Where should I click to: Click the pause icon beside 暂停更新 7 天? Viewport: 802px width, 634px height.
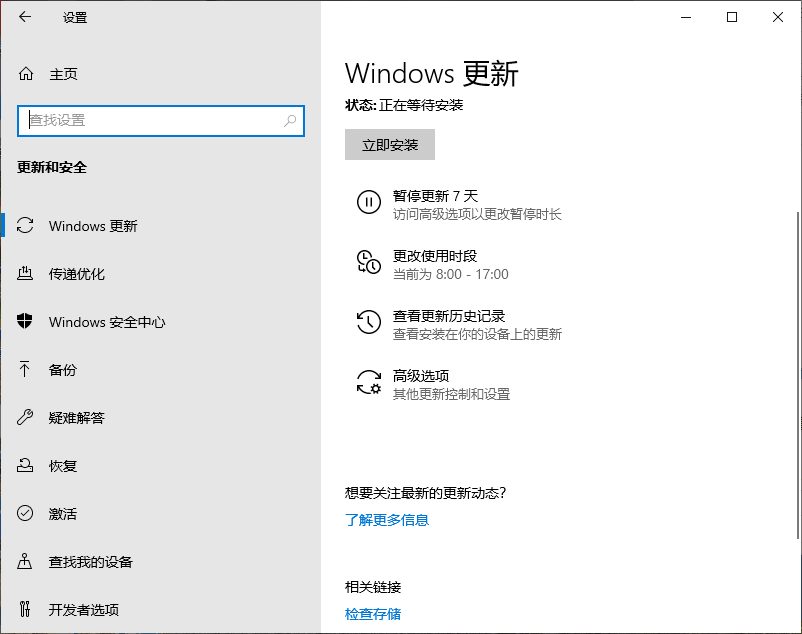click(369, 203)
